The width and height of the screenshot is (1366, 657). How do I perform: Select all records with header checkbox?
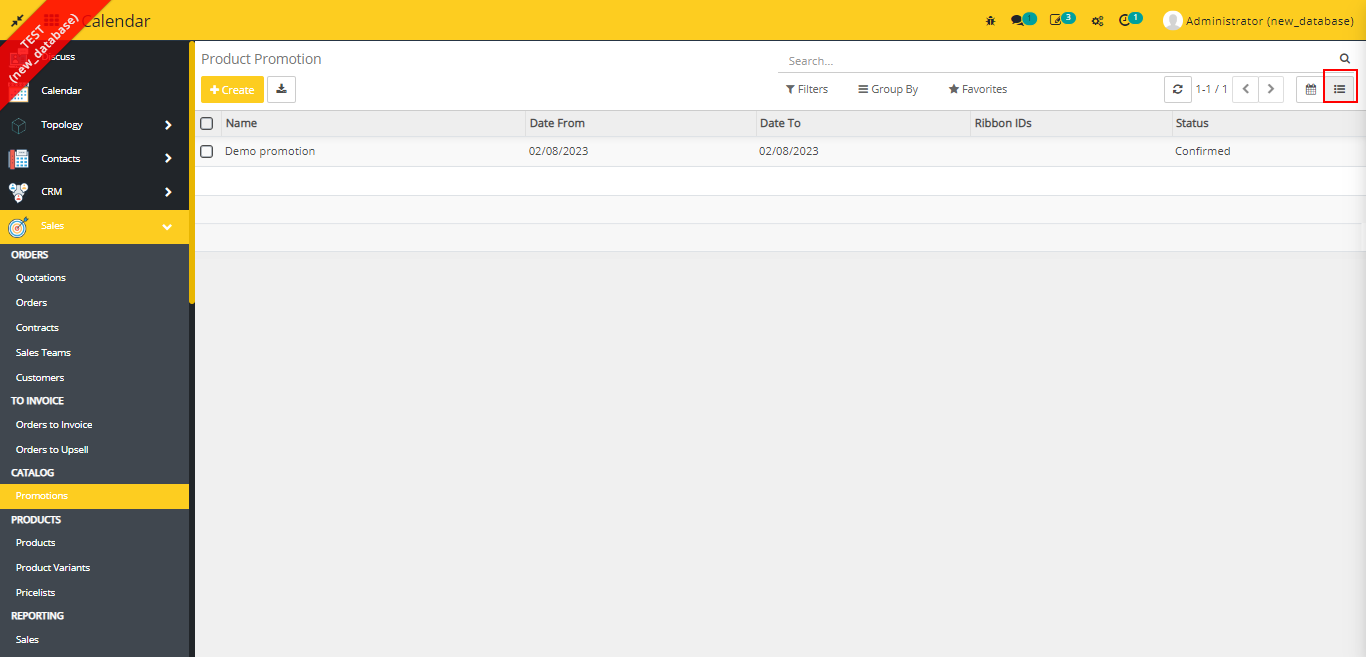pos(207,124)
